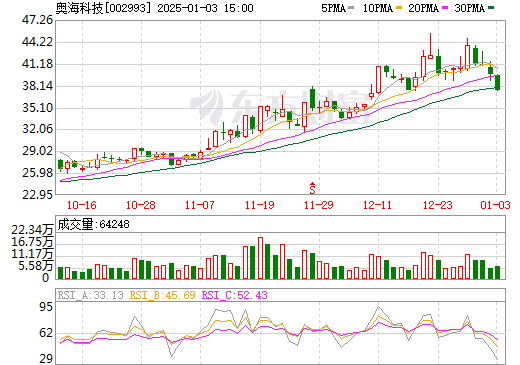Click date label 12-23
The width and height of the screenshot is (520, 365).
438,205
